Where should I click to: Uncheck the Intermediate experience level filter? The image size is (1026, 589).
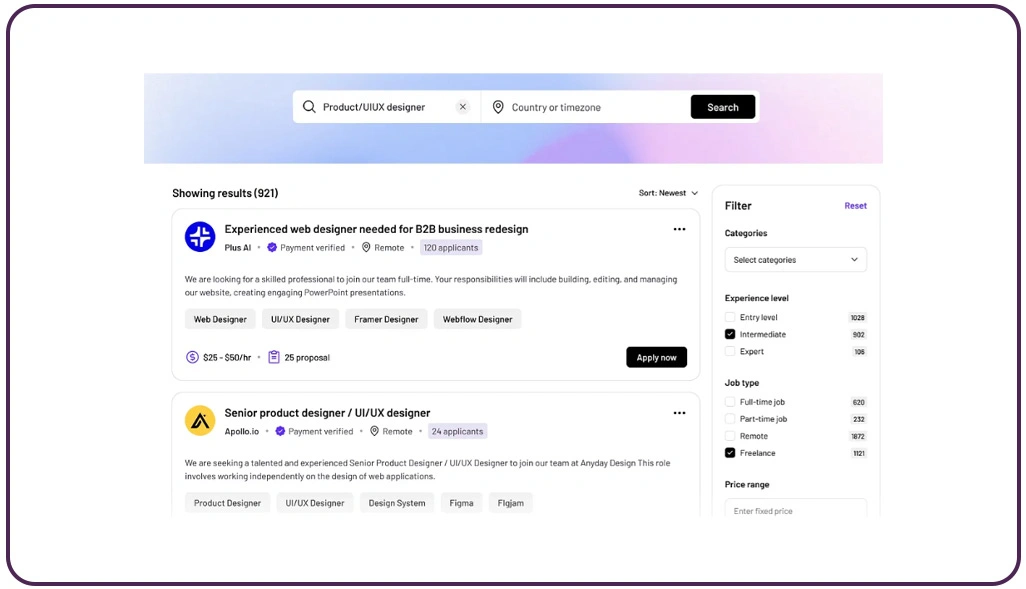729,334
